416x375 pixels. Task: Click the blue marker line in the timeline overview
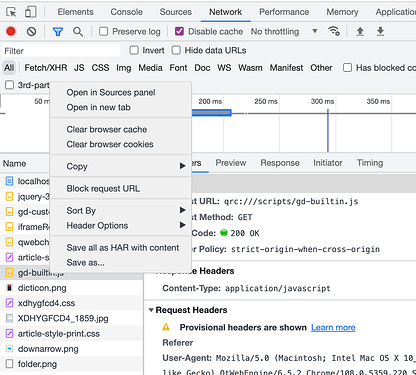(328, 130)
